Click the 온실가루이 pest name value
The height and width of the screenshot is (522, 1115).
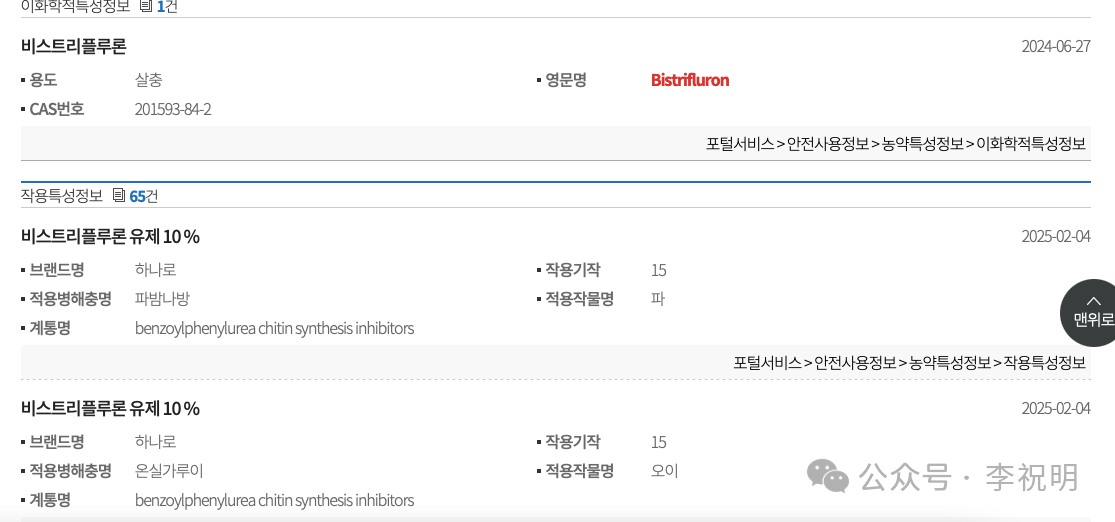[169, 471]
